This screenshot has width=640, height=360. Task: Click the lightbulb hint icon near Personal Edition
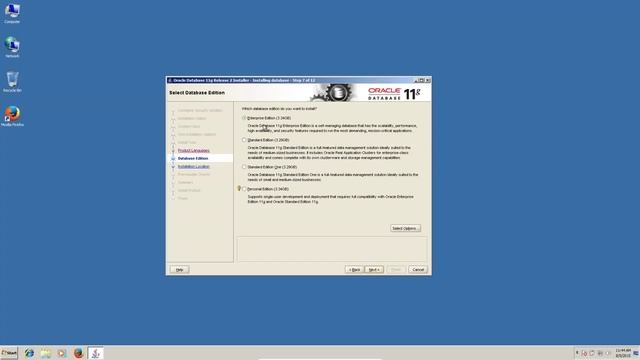tap(239, 188)
